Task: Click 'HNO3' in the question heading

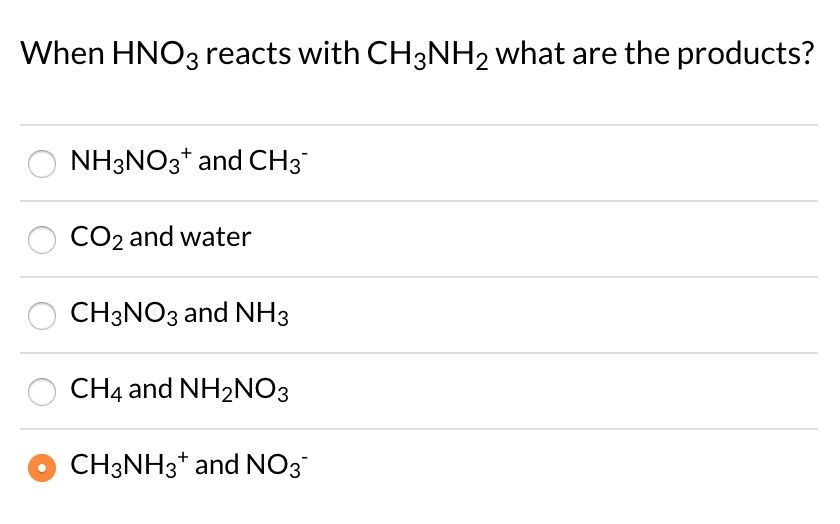Action: pyautogui.click(x=122, y=52)
